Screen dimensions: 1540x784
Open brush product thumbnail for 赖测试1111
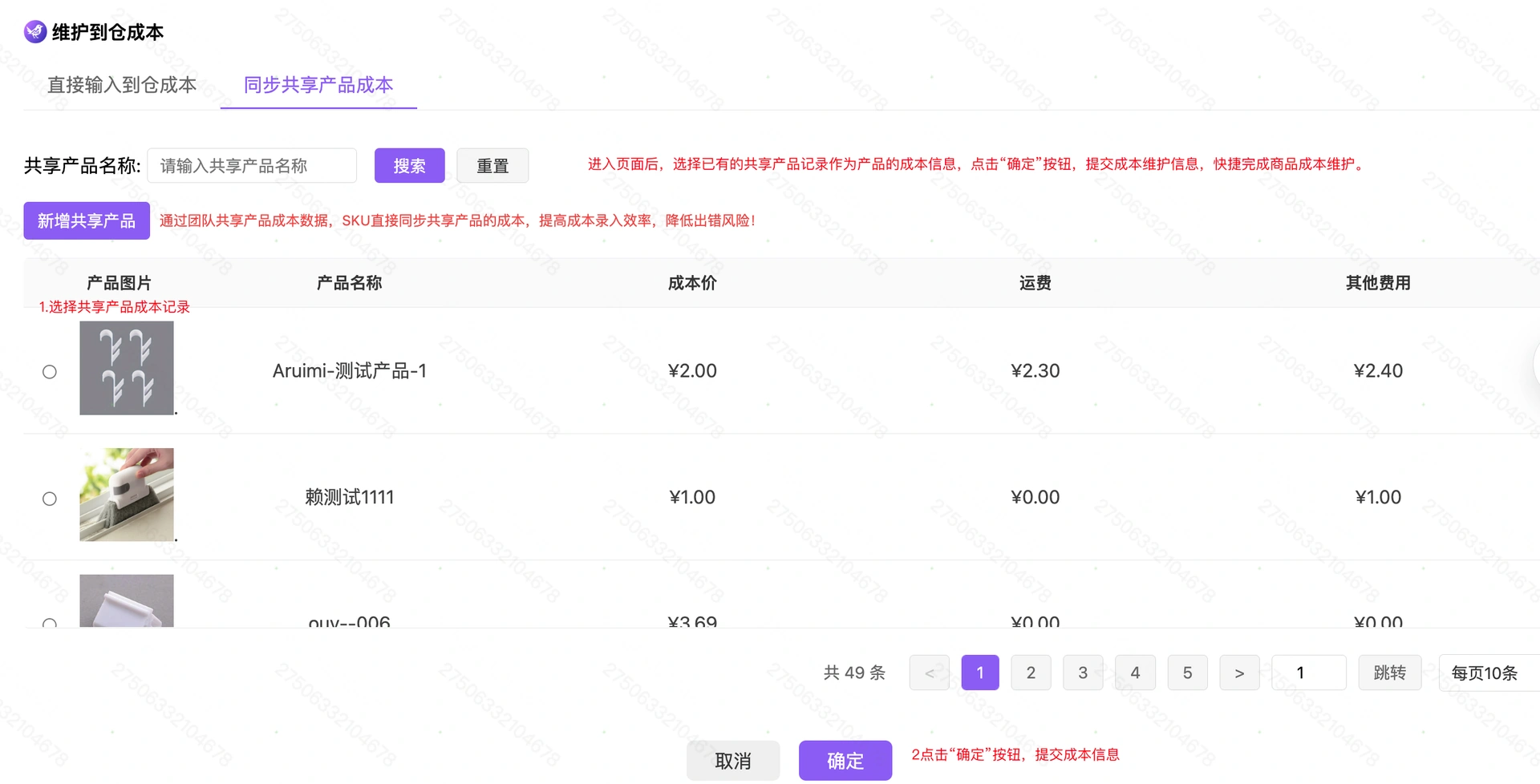coord(127,495)
